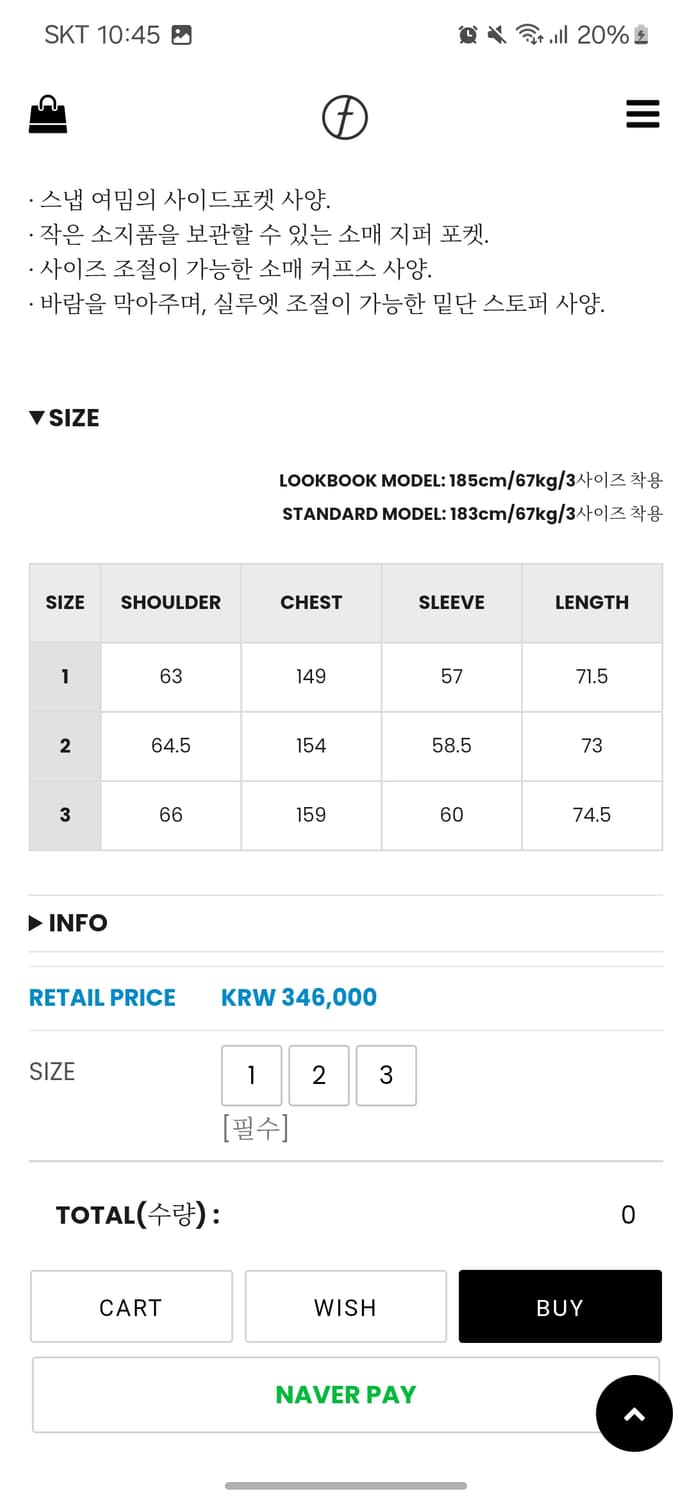The image size is (692, 1500).
Task: Tap the brand logo at top center
Action: point(345,115)
